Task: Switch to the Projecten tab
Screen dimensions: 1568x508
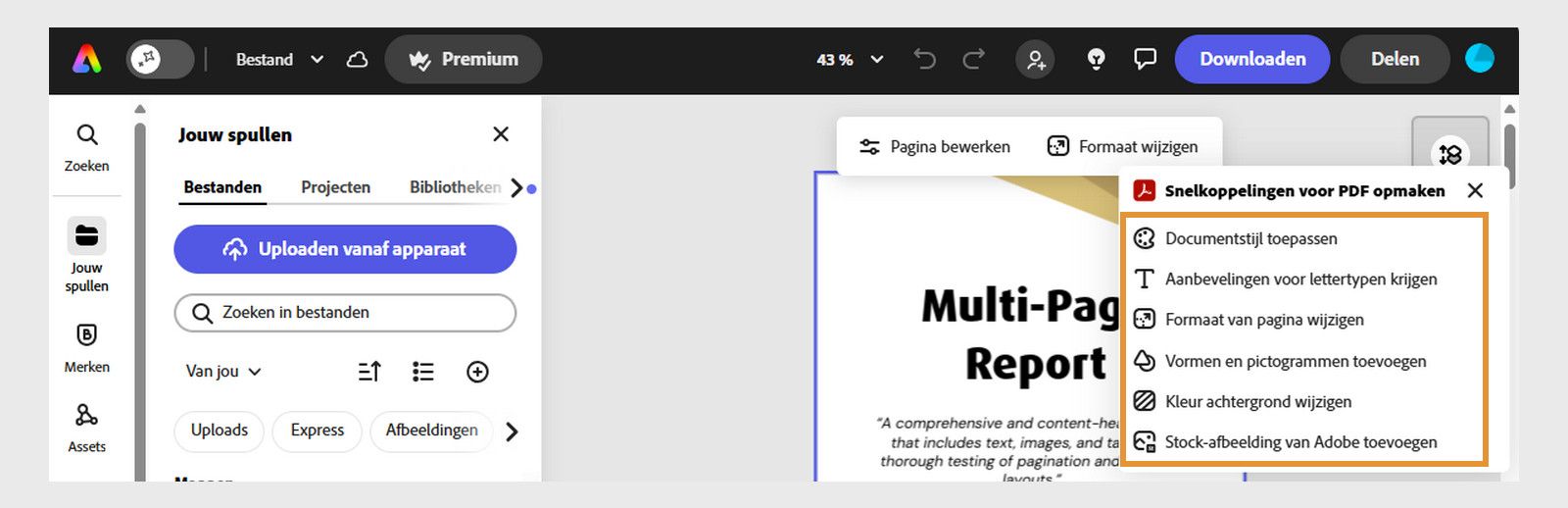Action: (x=335, y=187)
